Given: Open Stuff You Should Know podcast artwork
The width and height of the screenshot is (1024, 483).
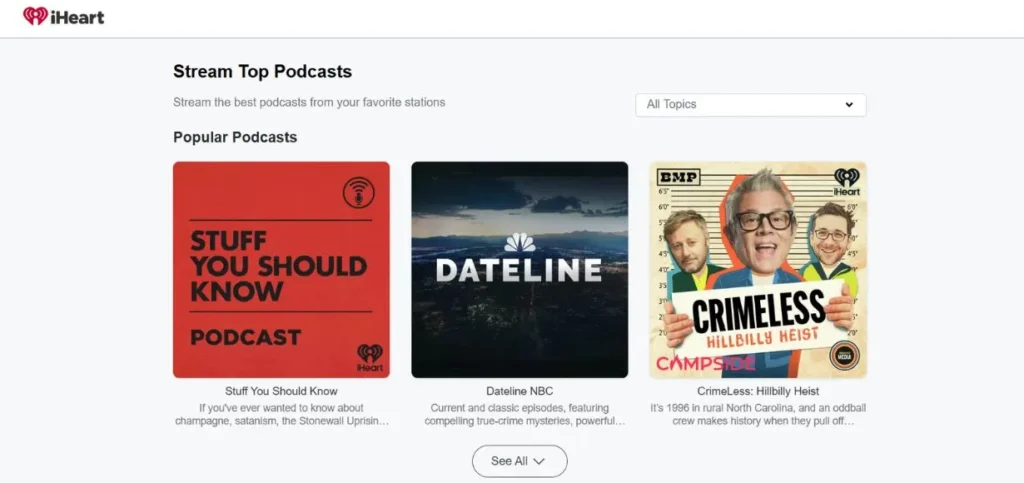Looking at the screenshot, I should click(281, 270).
